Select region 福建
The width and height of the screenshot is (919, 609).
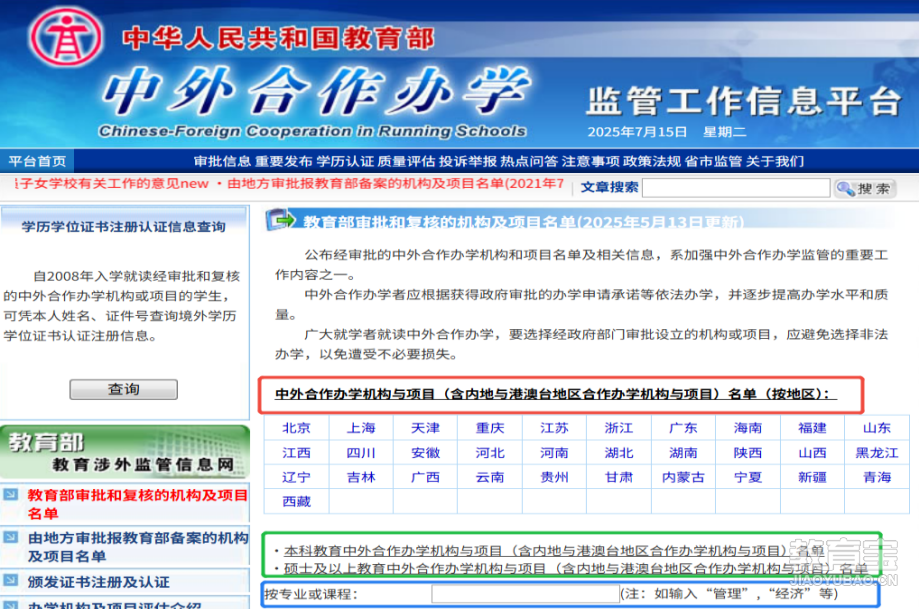(x=812, y=428)
